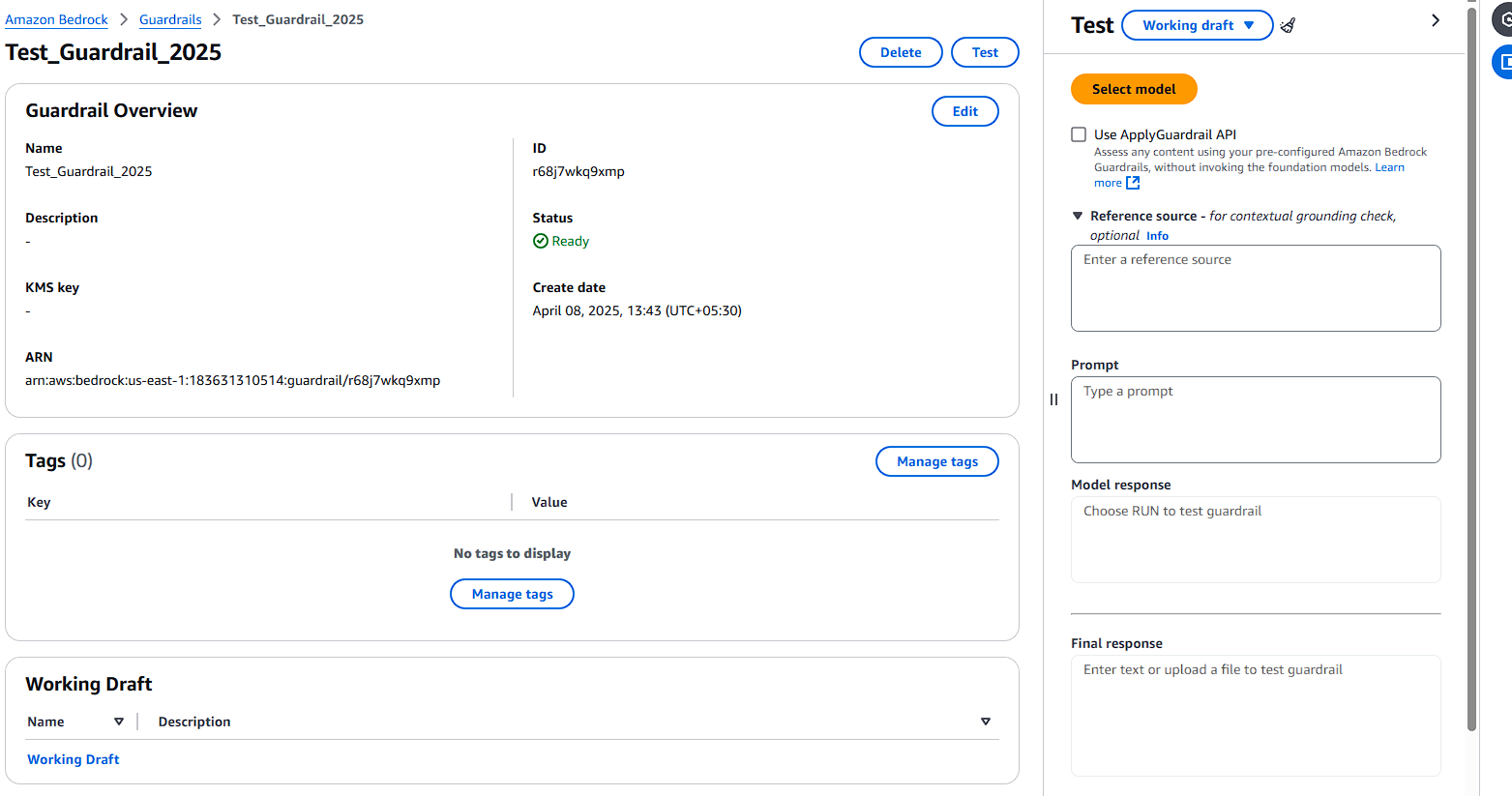Screen dimensions: 1512x796
Task: Go to Guardrails breadcrumb
Action: coord(170,19)
